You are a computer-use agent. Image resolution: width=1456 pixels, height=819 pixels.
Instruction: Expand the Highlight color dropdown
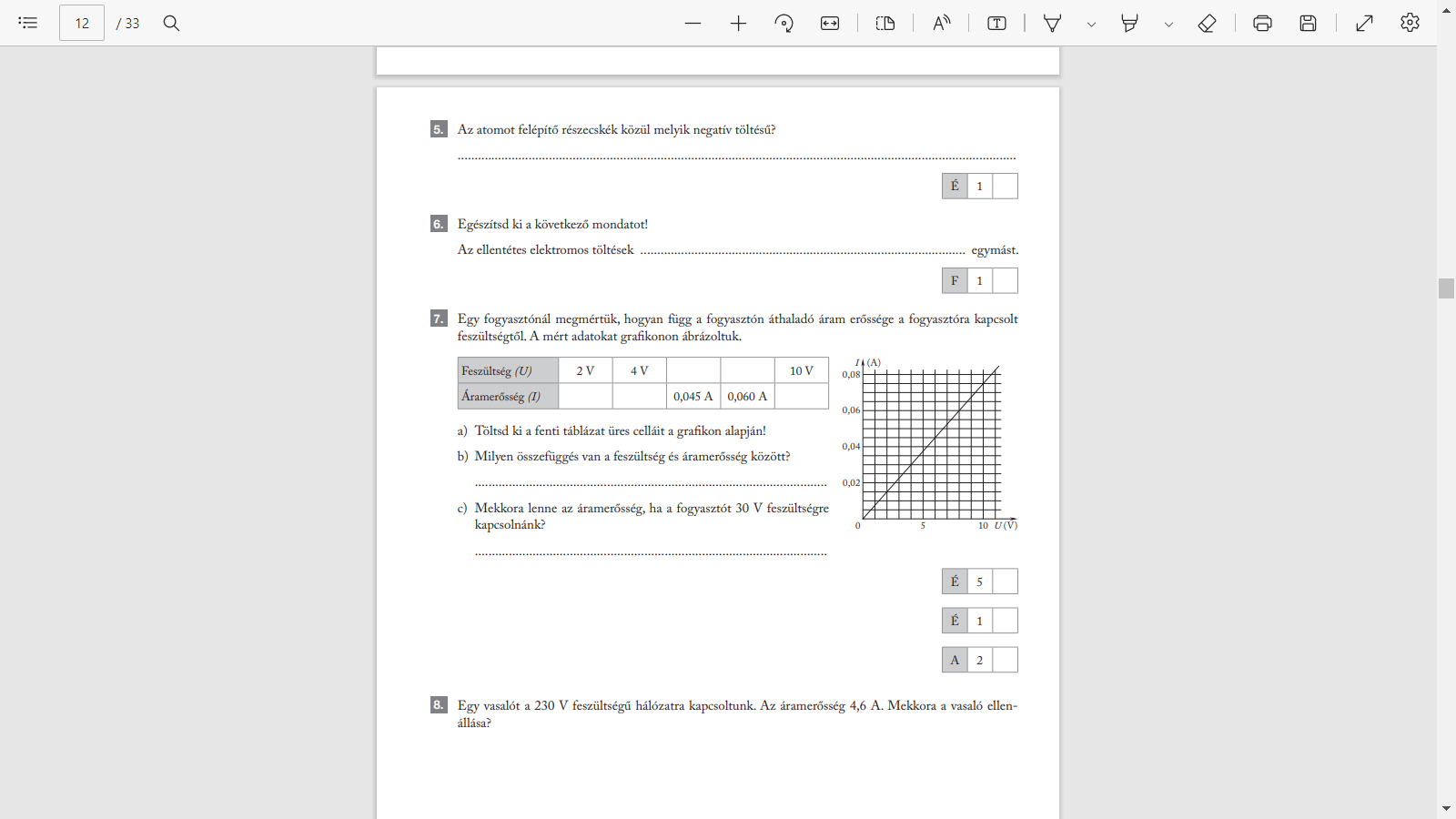click(x=1168, y=25)
